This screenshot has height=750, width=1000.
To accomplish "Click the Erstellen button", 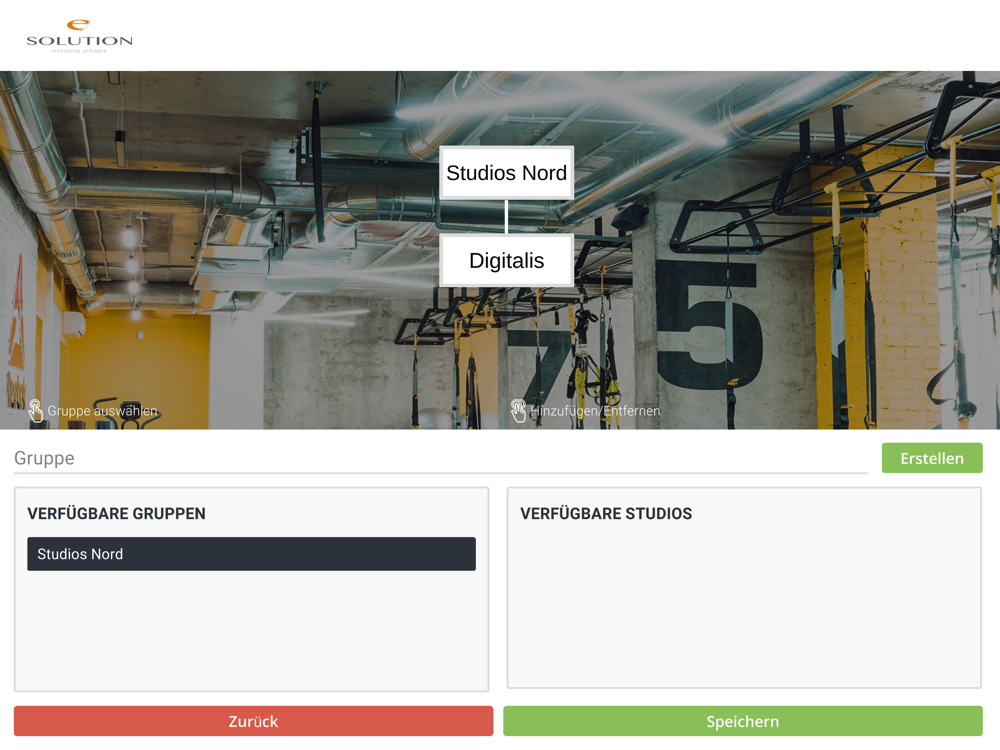I will pyautogui.click(x=932, y=458).
